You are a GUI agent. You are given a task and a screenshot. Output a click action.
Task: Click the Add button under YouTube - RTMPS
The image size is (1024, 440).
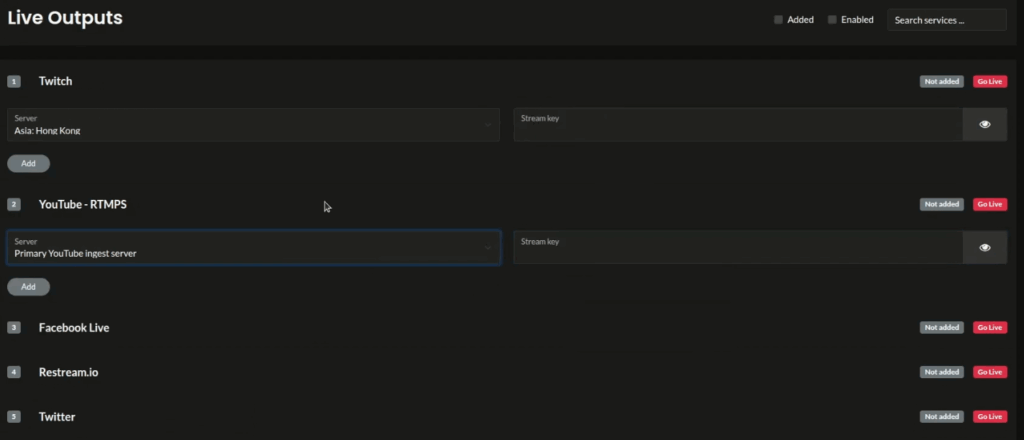click(x=28, y=287)
